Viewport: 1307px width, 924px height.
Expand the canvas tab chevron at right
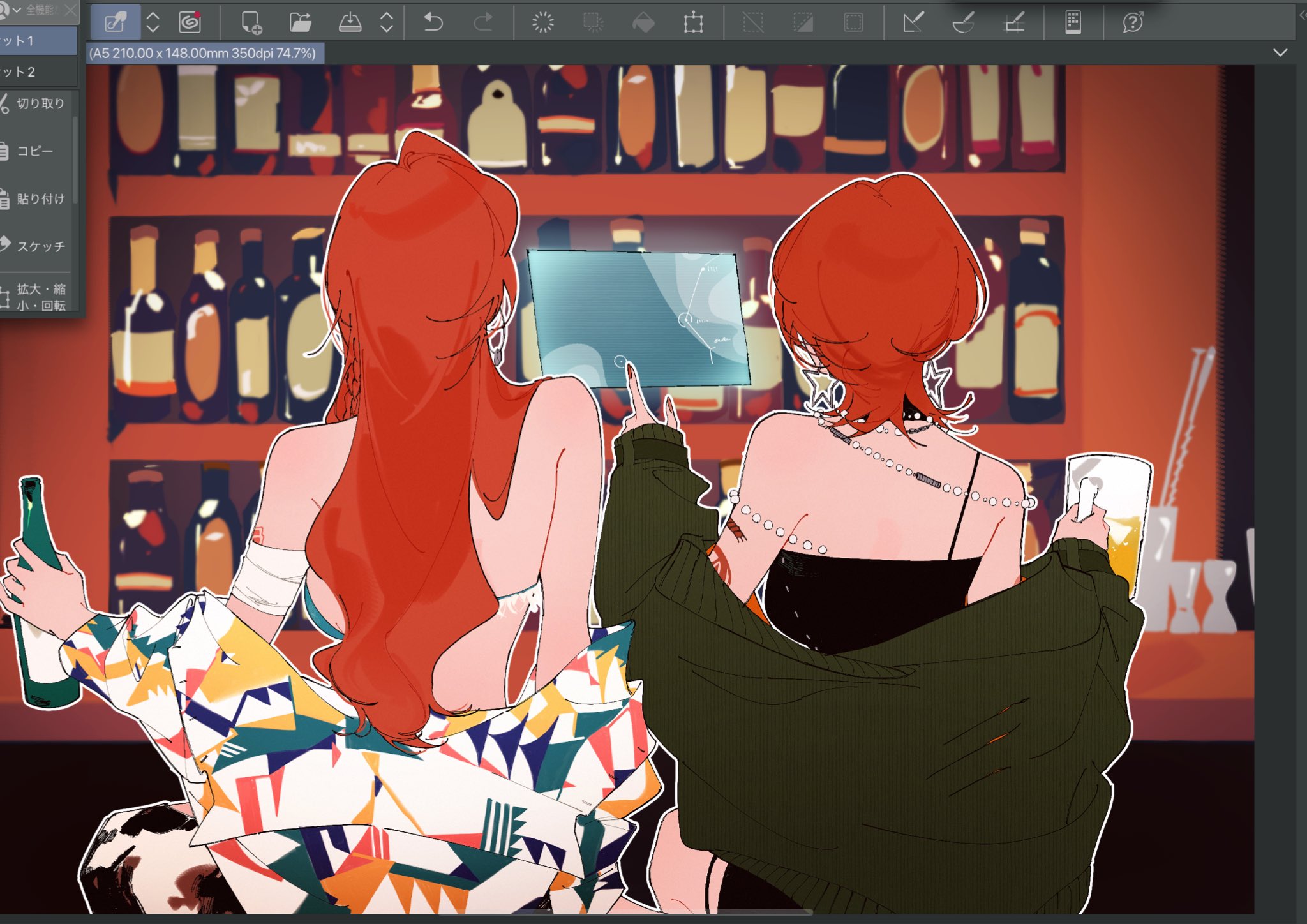pyautogui.click(x=1280, y=53)
